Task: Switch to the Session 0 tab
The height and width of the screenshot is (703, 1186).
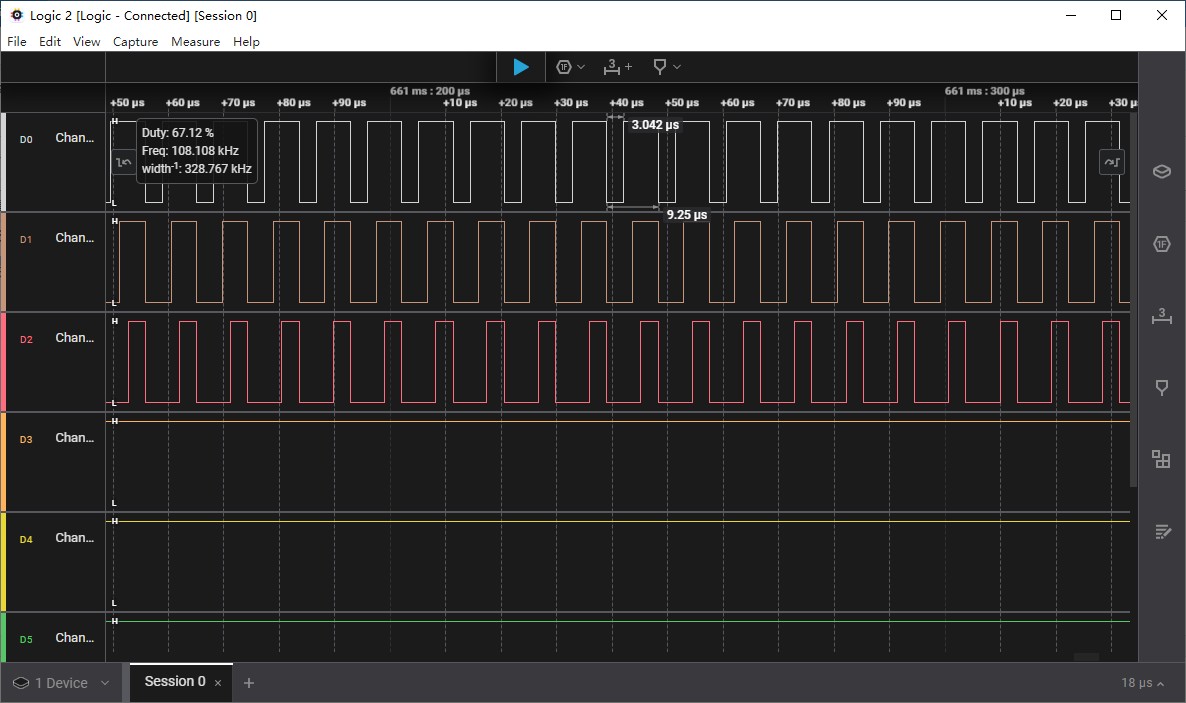Action: [174, 682]
